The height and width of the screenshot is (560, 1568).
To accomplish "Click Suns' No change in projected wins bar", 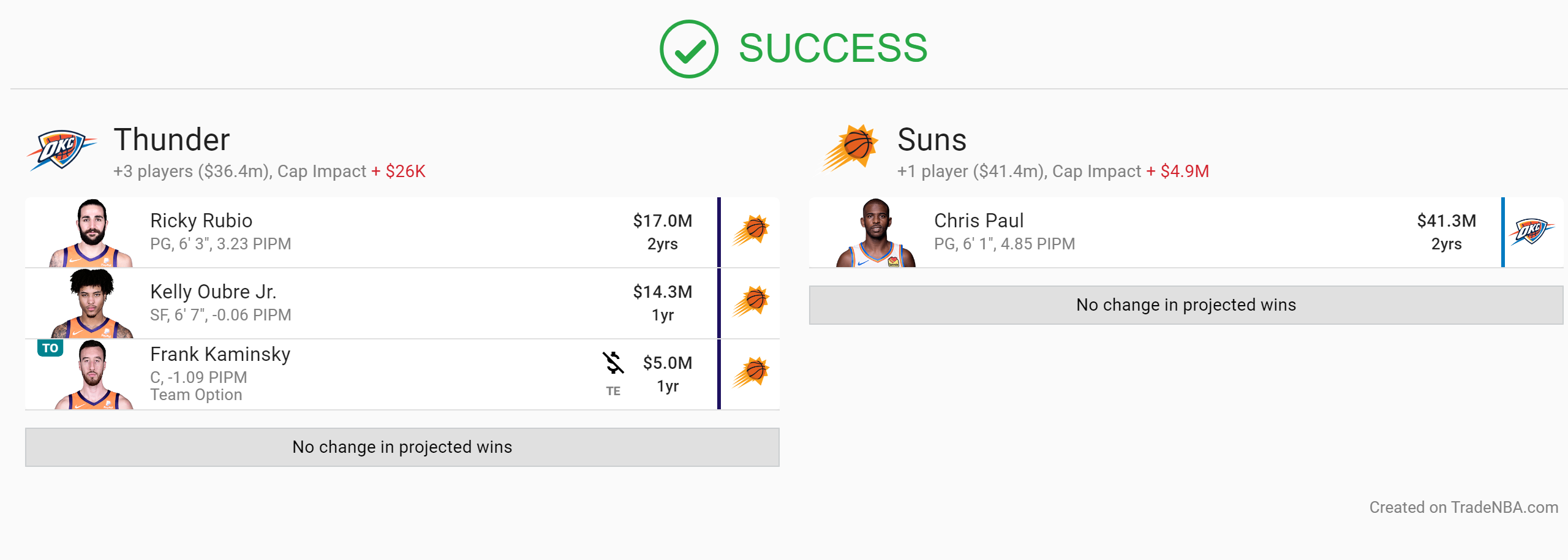I will coord(1186,305).
